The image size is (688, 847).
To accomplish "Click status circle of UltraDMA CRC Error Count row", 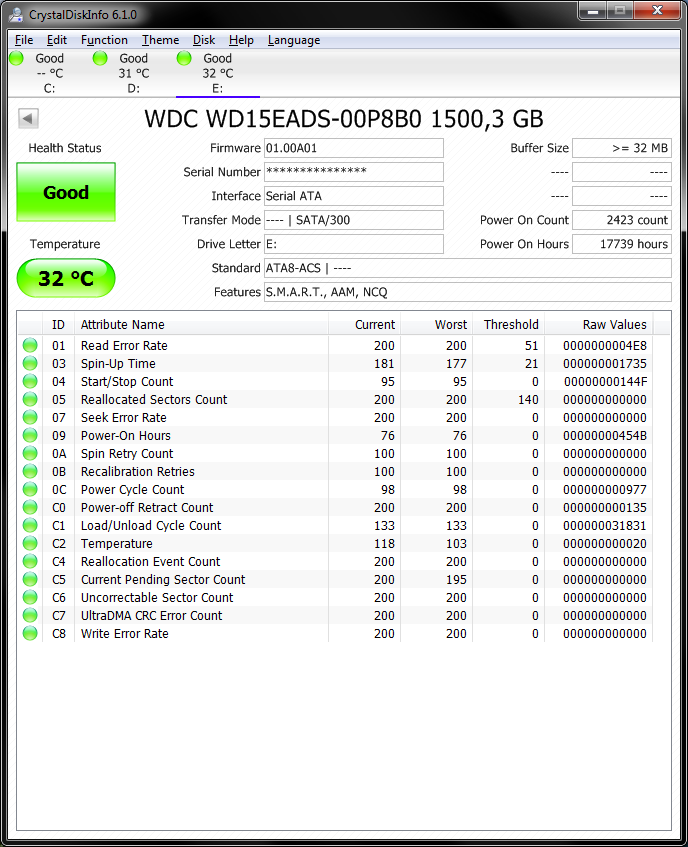I will [30, 615].
